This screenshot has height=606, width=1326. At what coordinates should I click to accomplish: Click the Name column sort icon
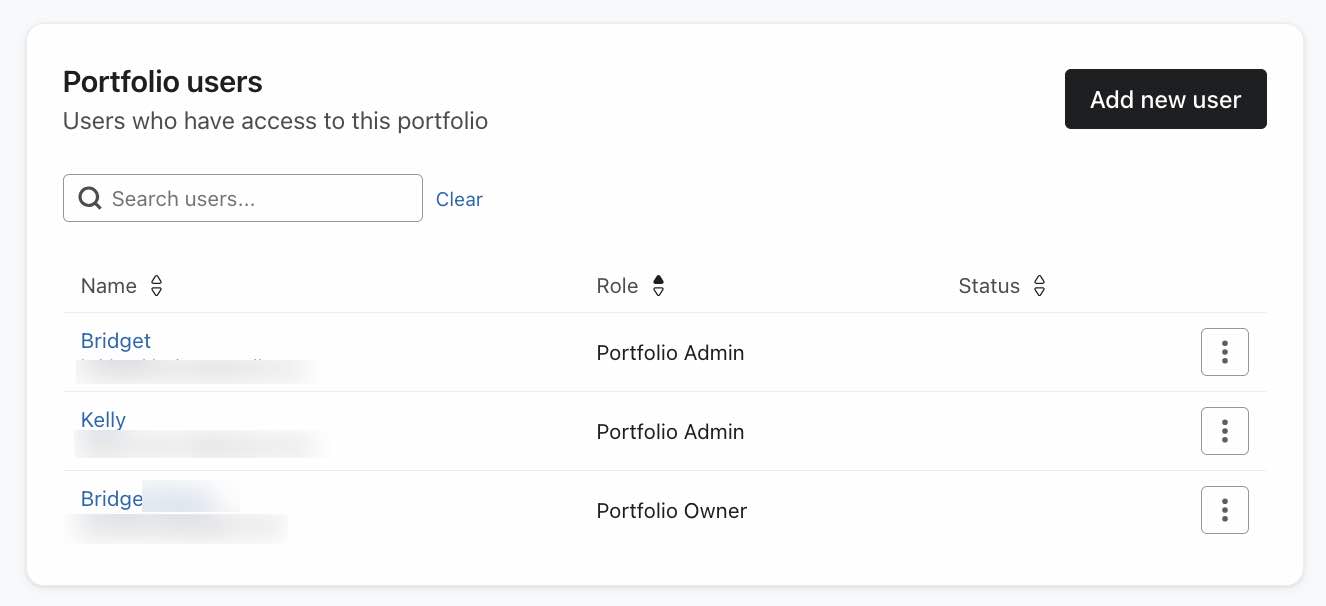pos(157,286)
